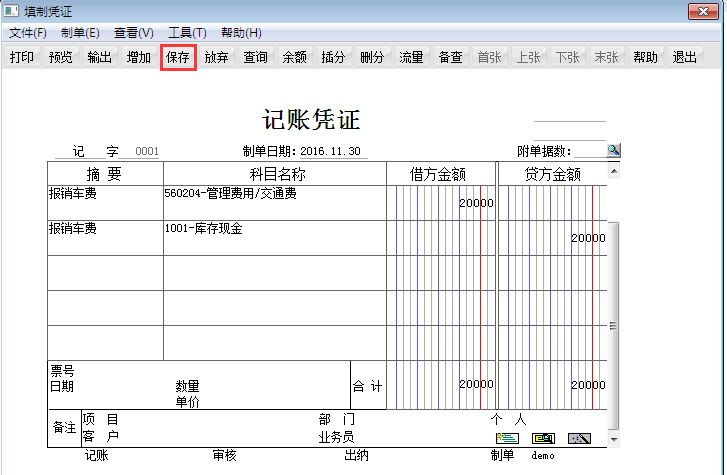Click the first small icon at voucher bottom right
The height and width of the screenshot is (475, 727).
[x=507, y=438]
